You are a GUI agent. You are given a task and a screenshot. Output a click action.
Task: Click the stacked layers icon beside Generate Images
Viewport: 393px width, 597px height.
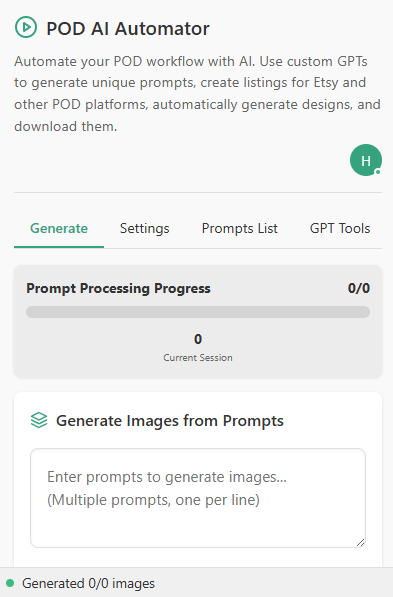(39, 420)
